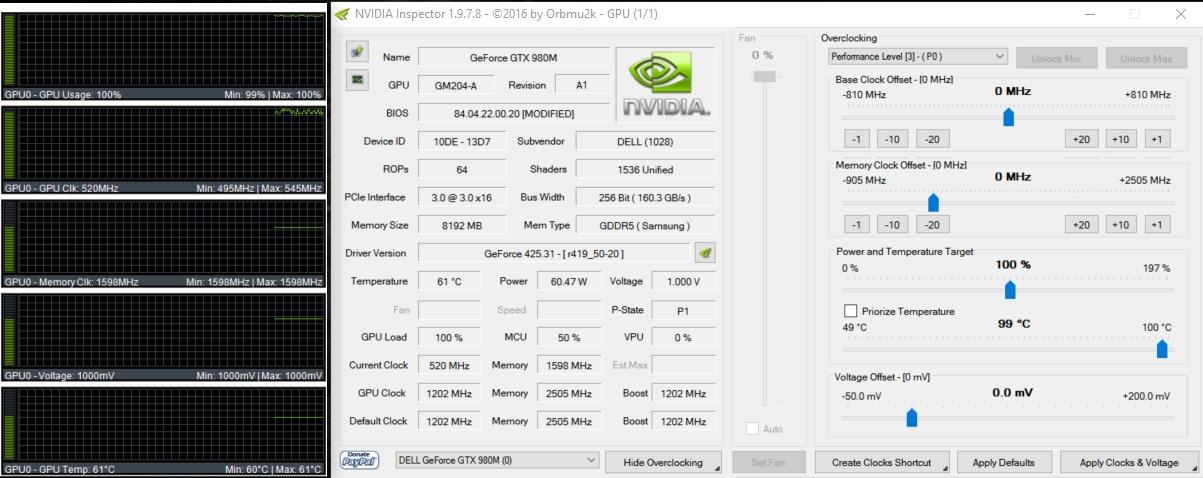Click the Fan speed slider handle
This screenshot has height=478, width=1203.
pyautogui.click(x=763, y=76)
